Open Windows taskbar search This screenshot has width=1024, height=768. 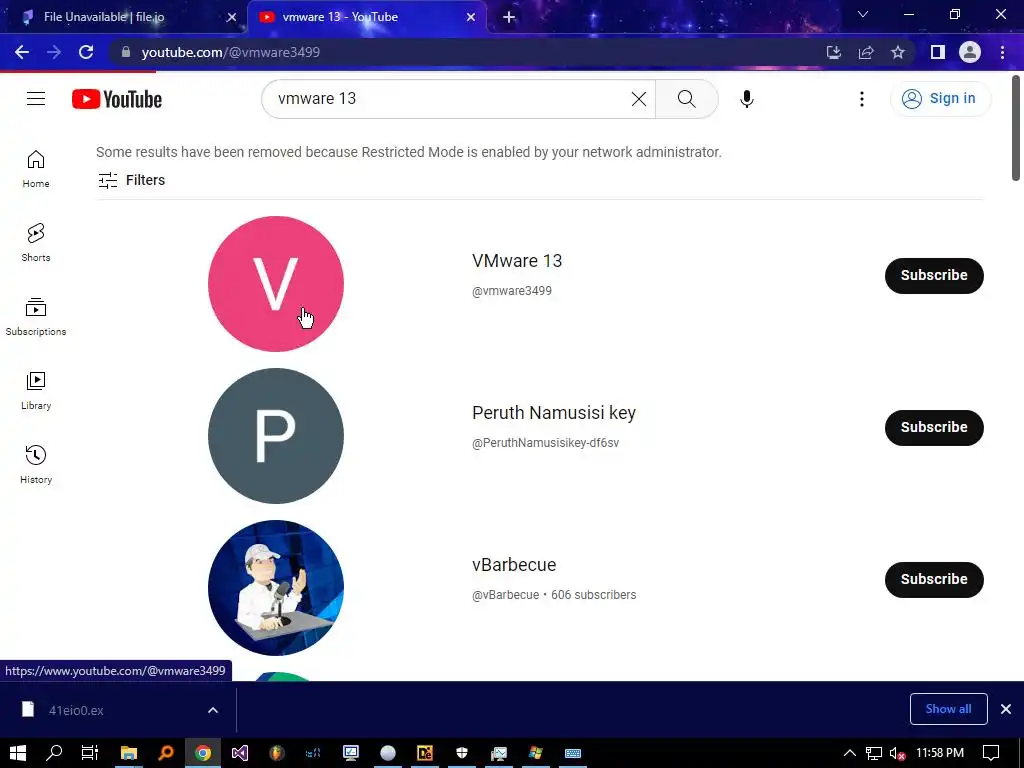tap(54, 753)
